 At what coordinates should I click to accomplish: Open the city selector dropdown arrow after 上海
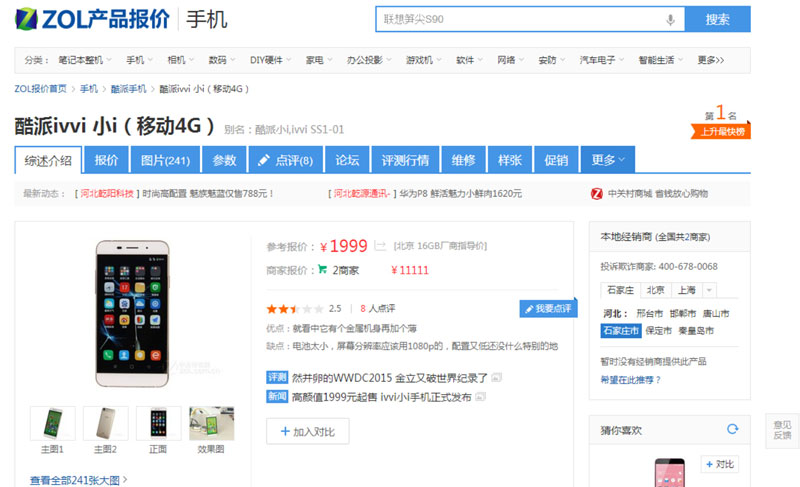[709, 290]
